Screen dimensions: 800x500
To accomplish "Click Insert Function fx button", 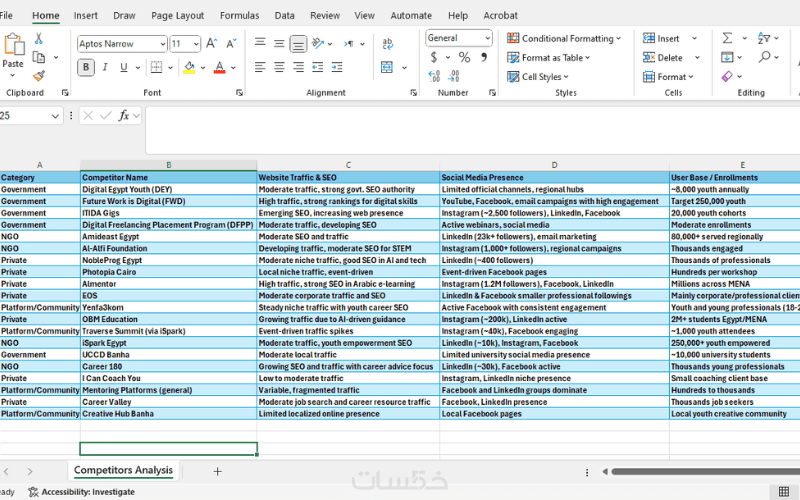I will (x=123, y=116).
